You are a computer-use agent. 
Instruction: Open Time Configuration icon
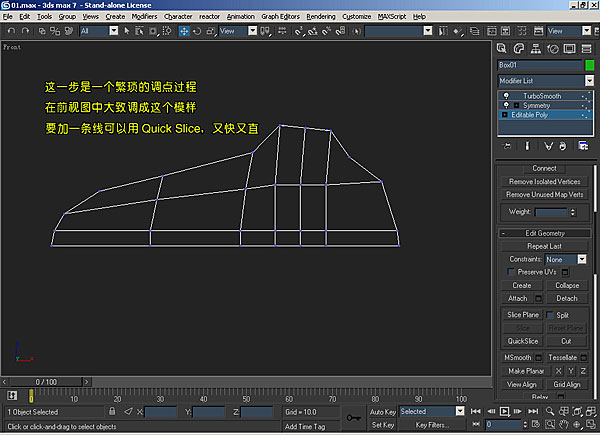536,424
